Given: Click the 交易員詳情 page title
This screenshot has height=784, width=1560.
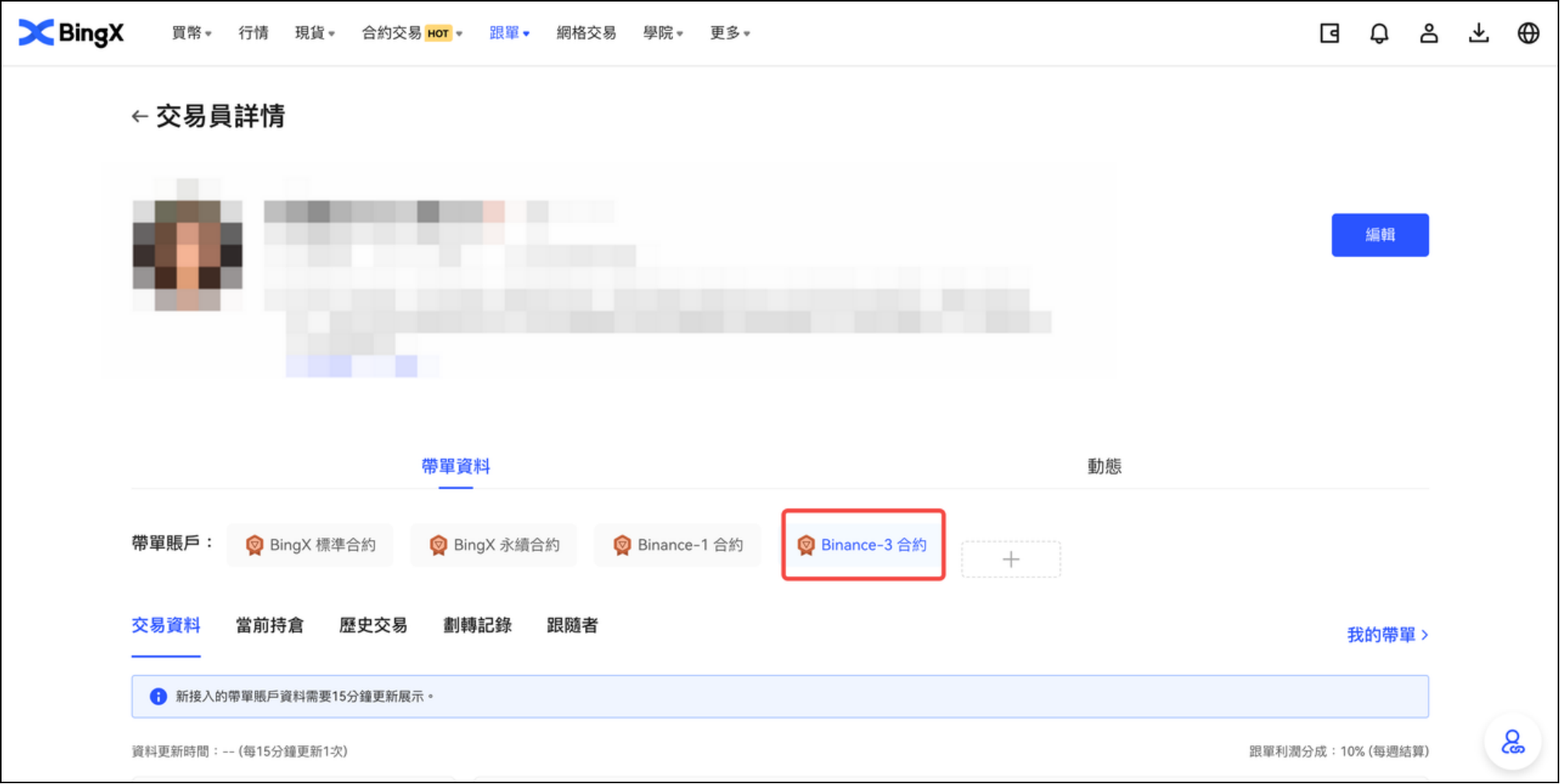Looking at the screenshot, I should click(x=221, y=117).
